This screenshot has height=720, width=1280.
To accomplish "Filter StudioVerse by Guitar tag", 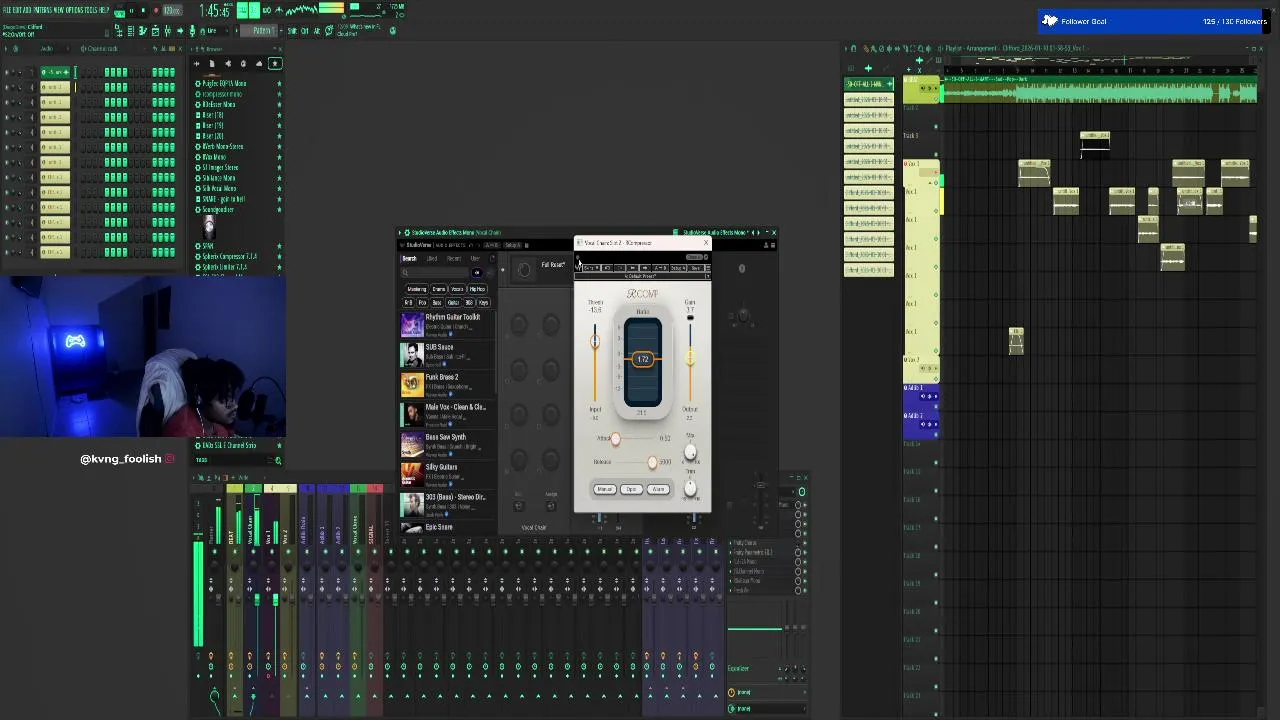I will click(453, 303).
